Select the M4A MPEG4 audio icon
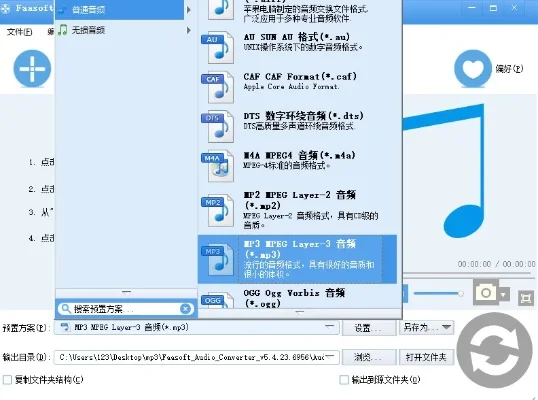The image size is (538, 400). (x=219, y=166)
